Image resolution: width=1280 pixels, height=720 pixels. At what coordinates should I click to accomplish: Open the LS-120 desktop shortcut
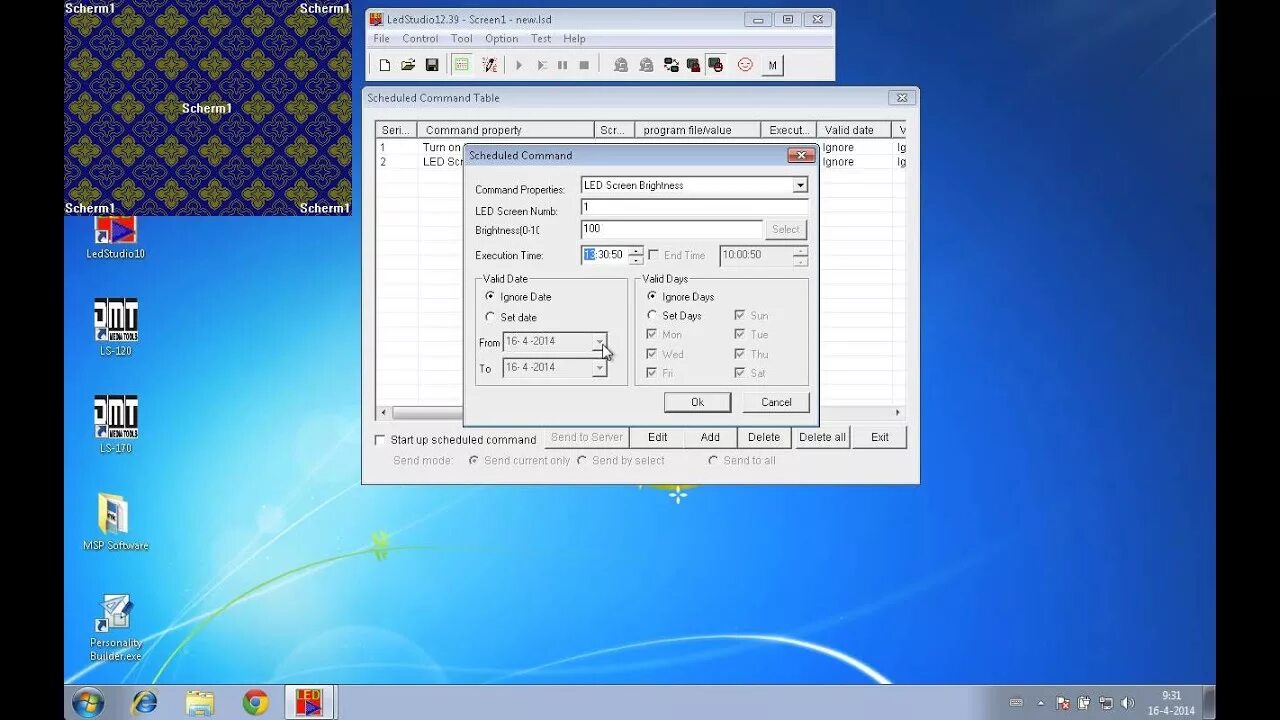tap(115, 327)
